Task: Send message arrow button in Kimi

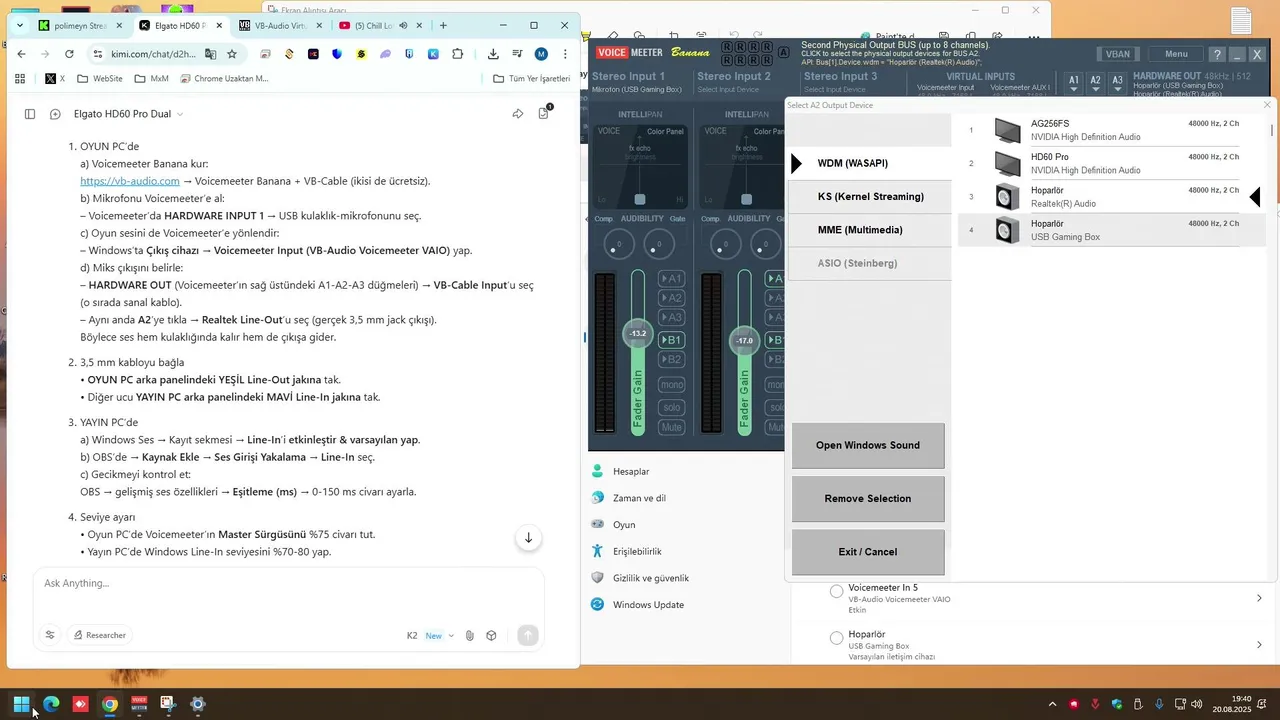Action: 528,635
